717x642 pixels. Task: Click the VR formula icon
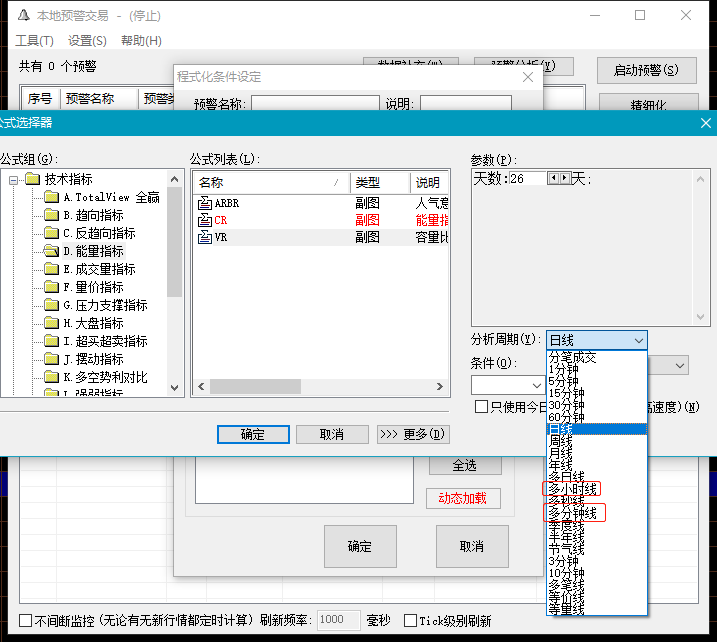(205, 238)
